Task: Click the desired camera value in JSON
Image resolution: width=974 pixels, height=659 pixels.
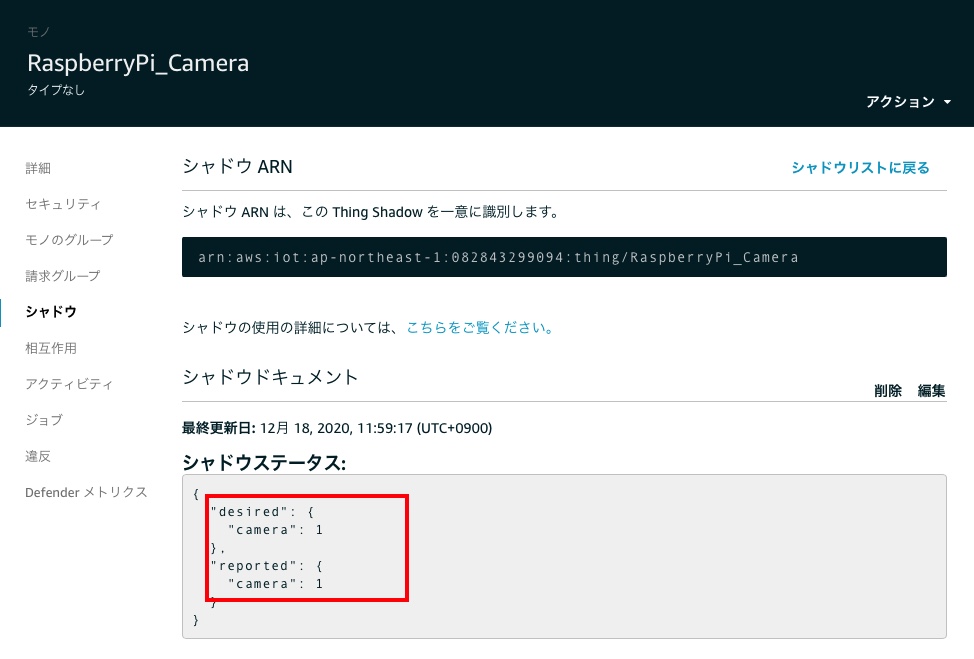Action: pos(319,530)
